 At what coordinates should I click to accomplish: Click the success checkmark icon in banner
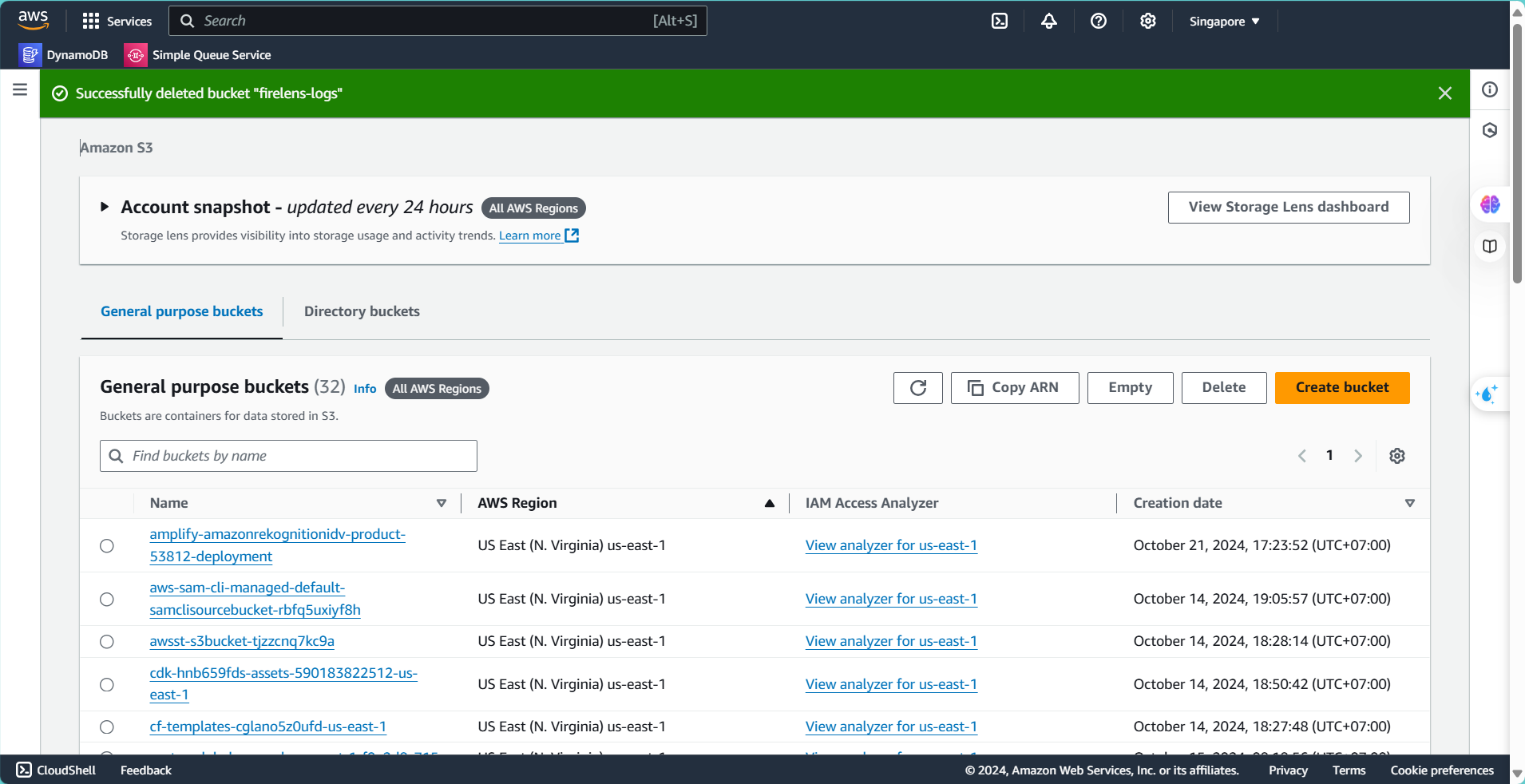pos(60,93)
